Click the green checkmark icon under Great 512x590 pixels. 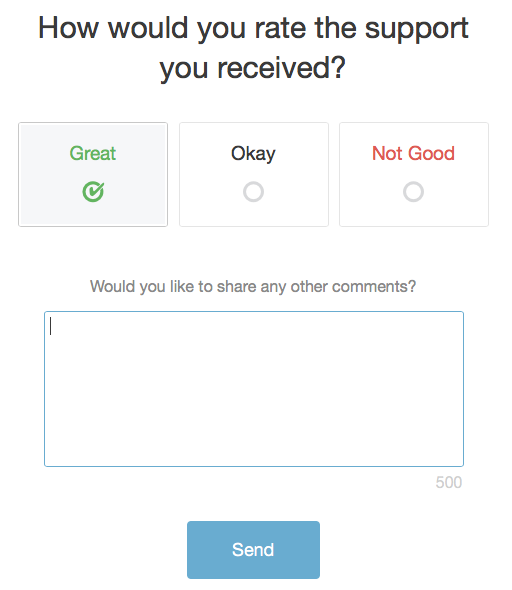93,192
